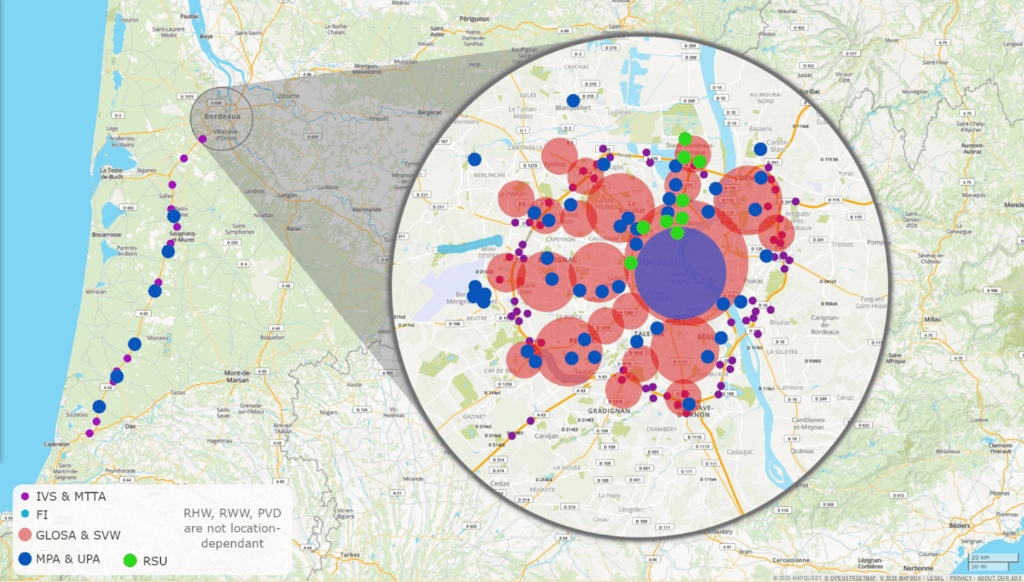Click the Marmande city label
Screen dimensions: 1024x582
pyautogui.click(x=366, y=210)
